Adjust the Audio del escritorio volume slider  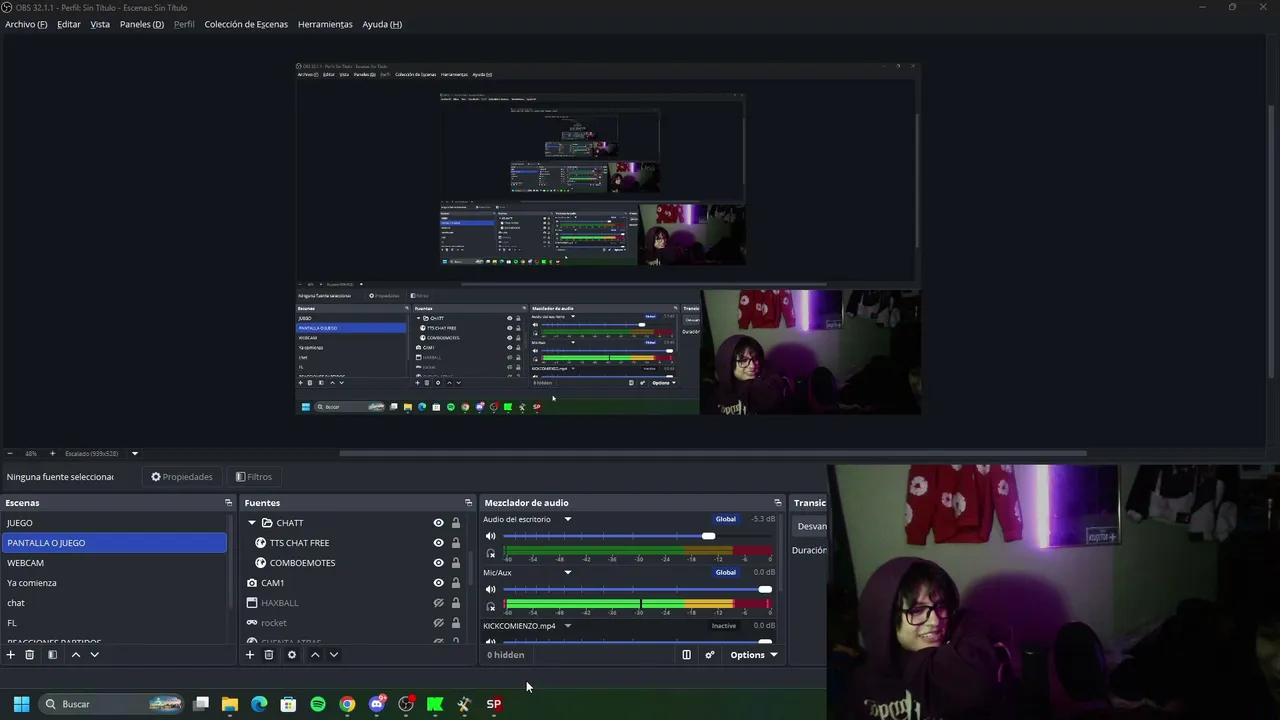[x=637, y=537]
